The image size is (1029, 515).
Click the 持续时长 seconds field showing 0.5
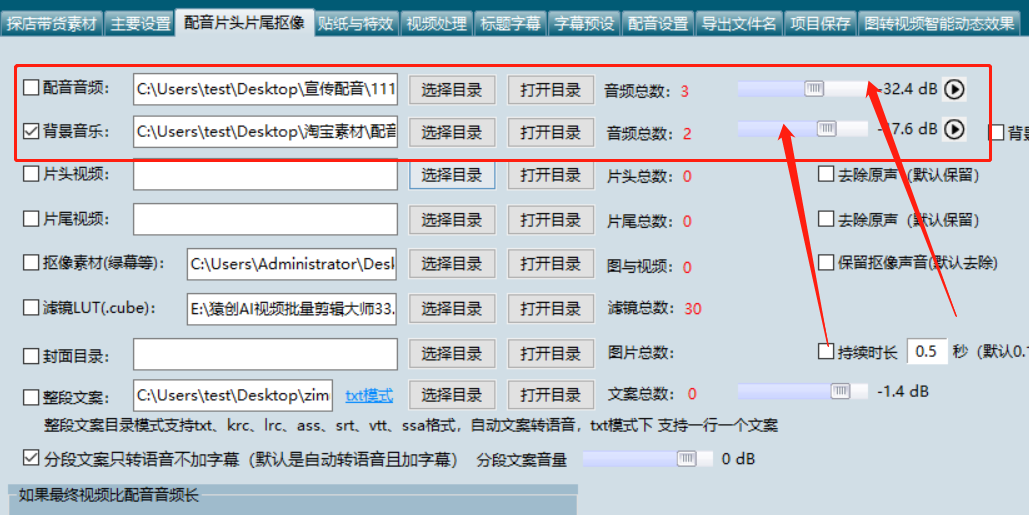pyautogui.click(x=927, y=352)
